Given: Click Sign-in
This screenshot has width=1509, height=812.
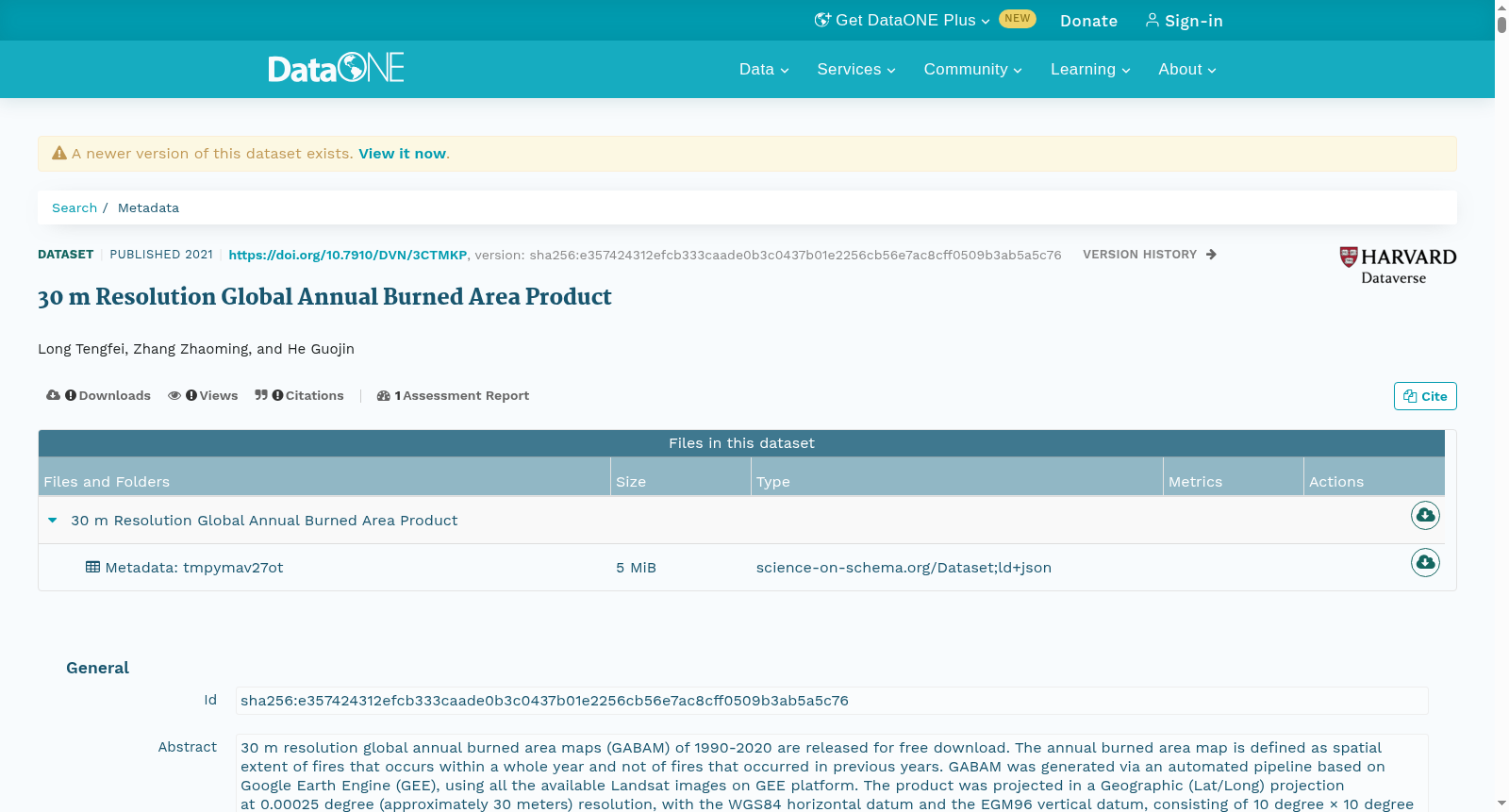Looking at the screenshot, I should point(1184,21).
